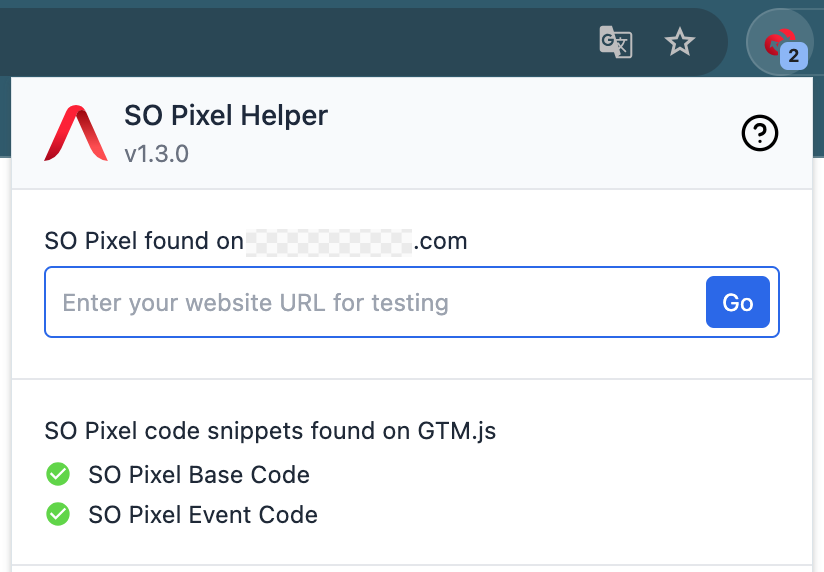Click the blurred domain name before .com

tap(329, 241)
